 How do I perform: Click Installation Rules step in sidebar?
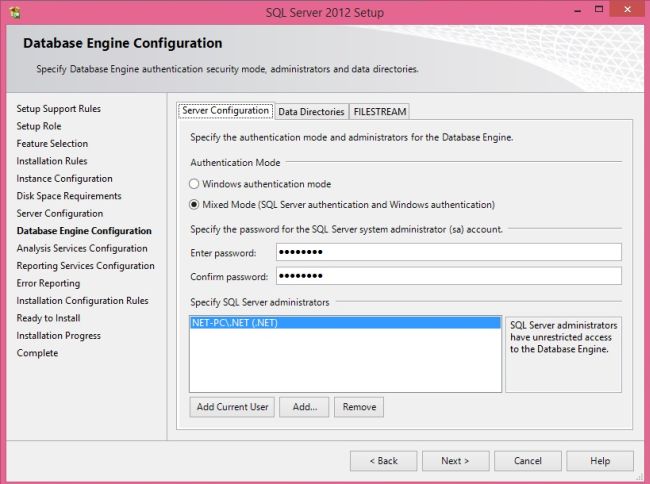[x=52, y=161]
